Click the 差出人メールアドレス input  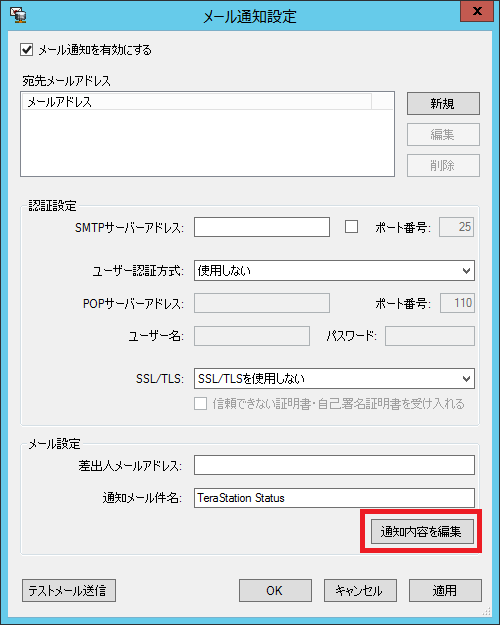[334, 465]
